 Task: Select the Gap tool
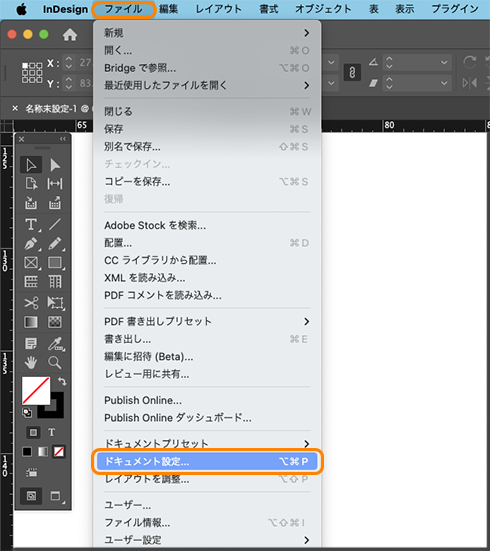55,183
